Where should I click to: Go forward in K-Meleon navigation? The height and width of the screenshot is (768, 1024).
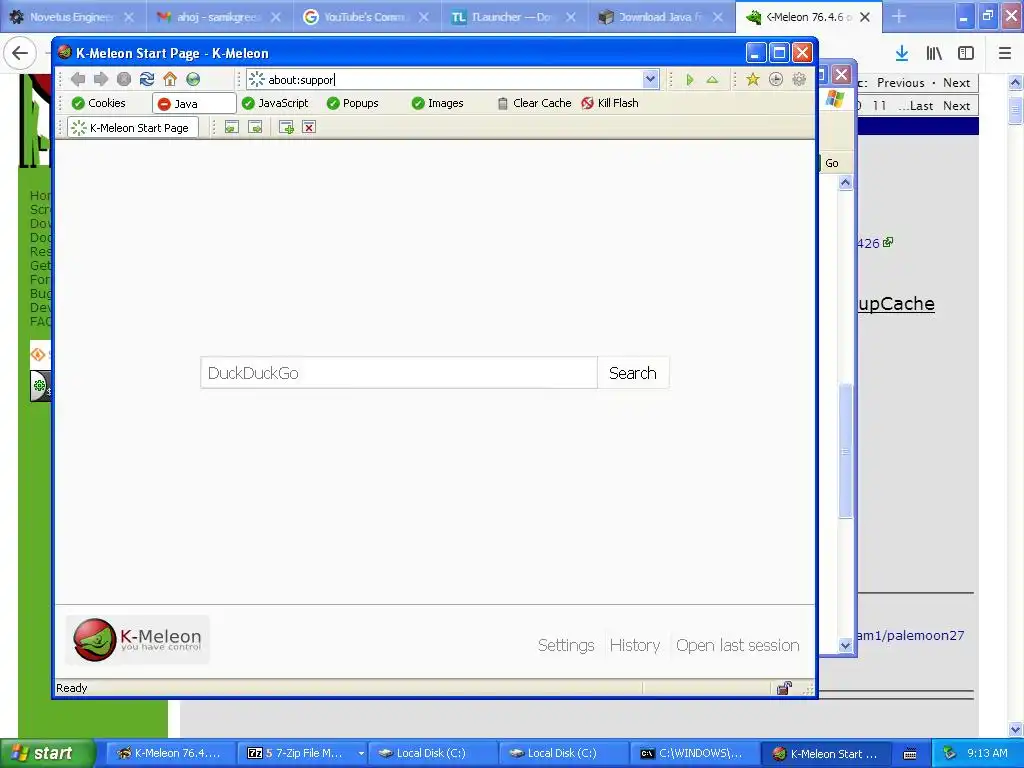point(101,79)
